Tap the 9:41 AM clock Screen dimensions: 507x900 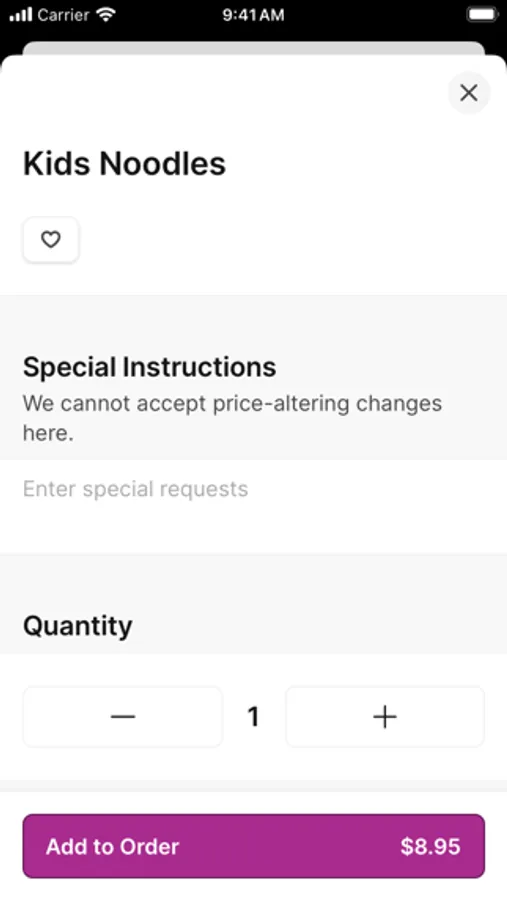(x=253, y=15)
